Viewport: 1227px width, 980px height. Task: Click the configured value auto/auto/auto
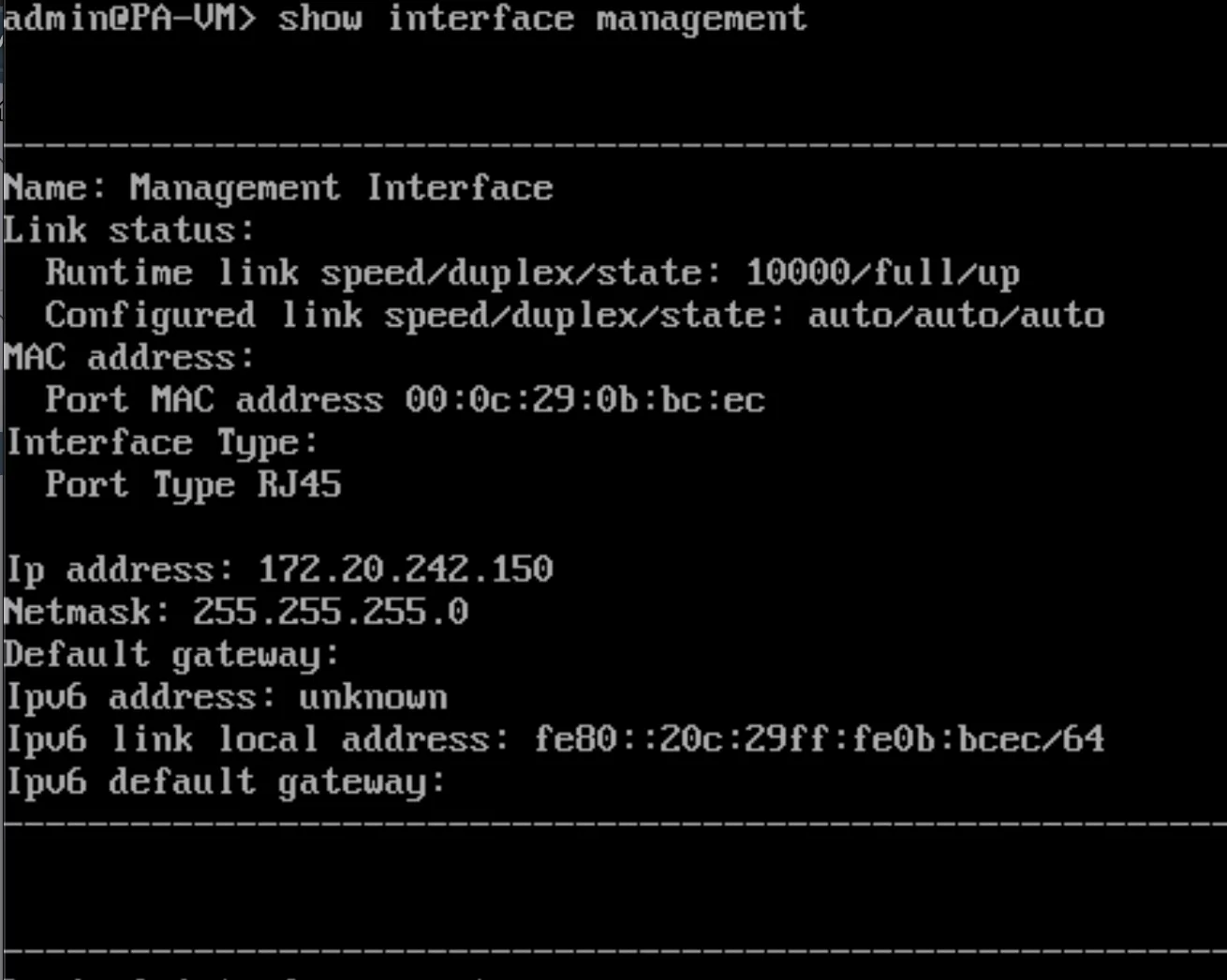click(955, 315)
